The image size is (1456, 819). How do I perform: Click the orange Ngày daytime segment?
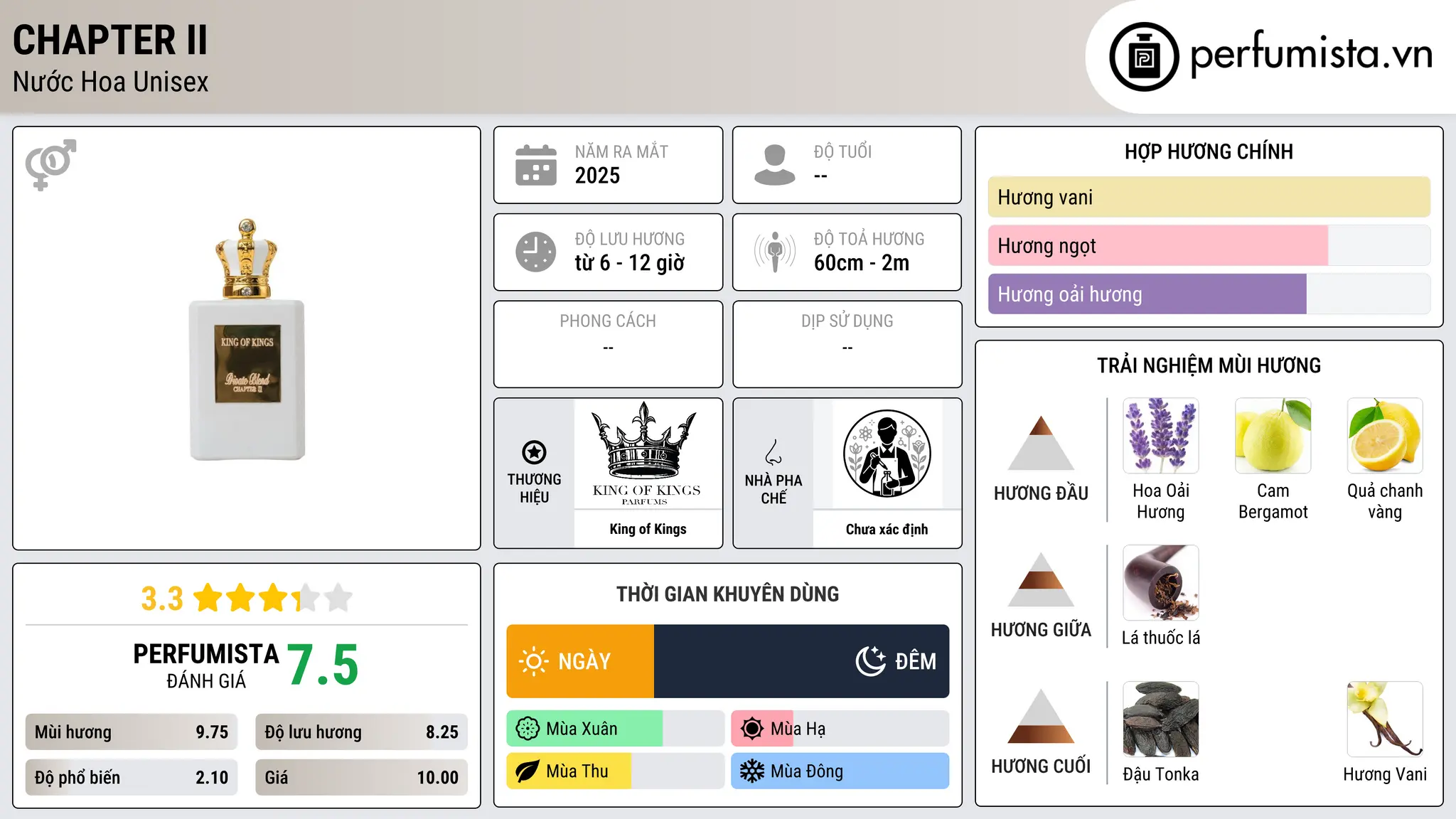580,661
